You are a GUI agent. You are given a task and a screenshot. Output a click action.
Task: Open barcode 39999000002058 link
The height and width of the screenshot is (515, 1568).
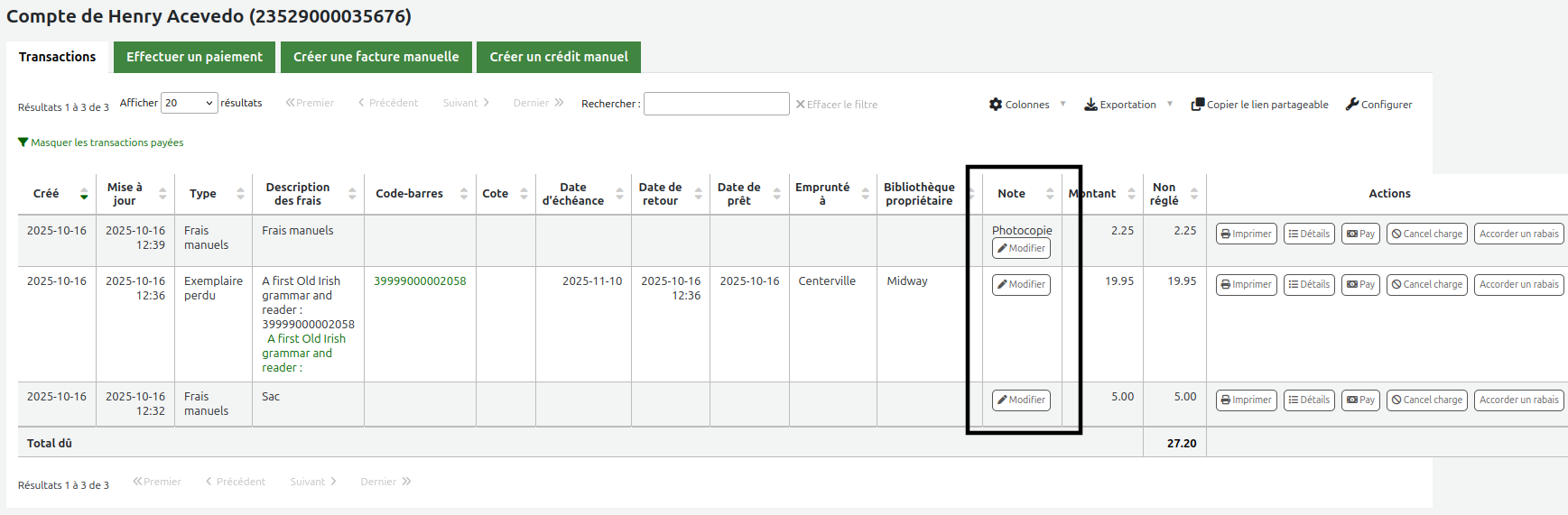(420, 281)
